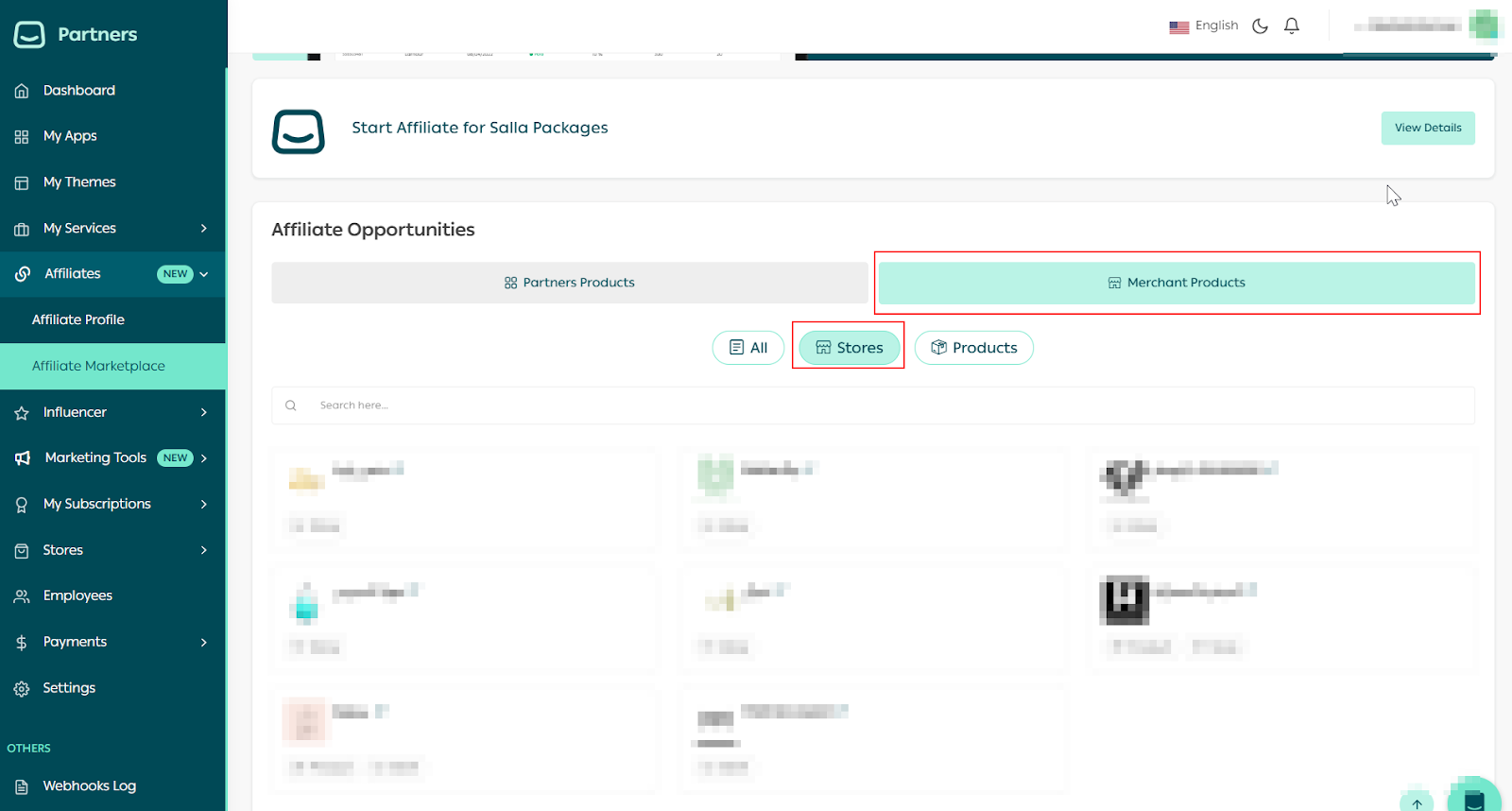Click the scroll-to-top arrow button
The width and height of the screenshot is (1512, 811).
(1417, 803)
